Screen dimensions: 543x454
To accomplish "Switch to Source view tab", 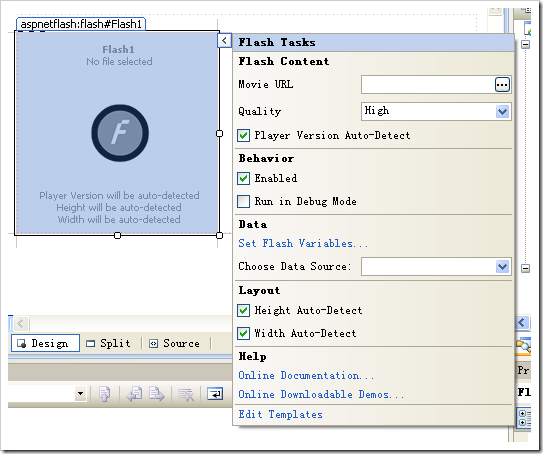I will 175,343.
